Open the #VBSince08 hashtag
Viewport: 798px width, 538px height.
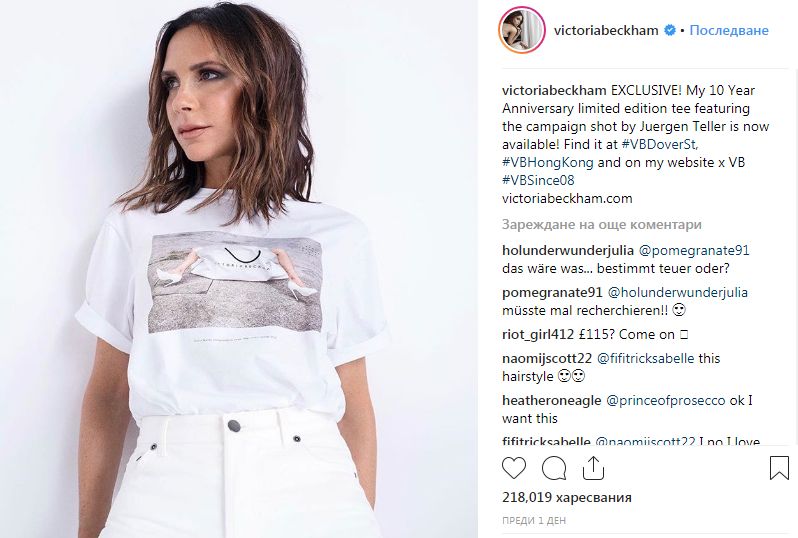(538, 180)
